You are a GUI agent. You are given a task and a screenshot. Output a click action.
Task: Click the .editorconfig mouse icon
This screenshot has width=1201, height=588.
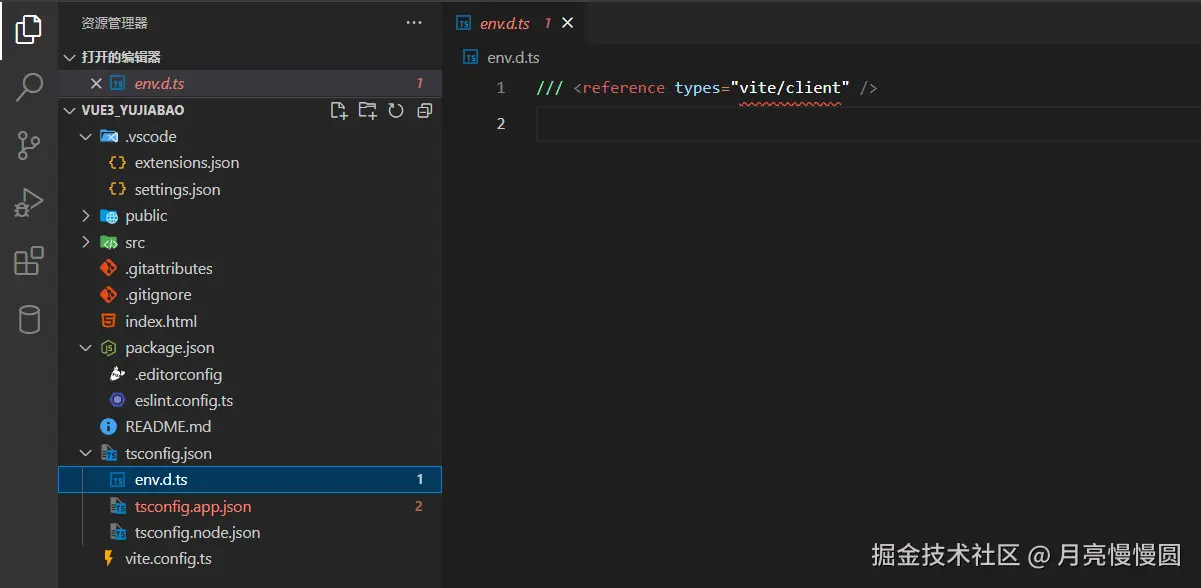[118, 374]
